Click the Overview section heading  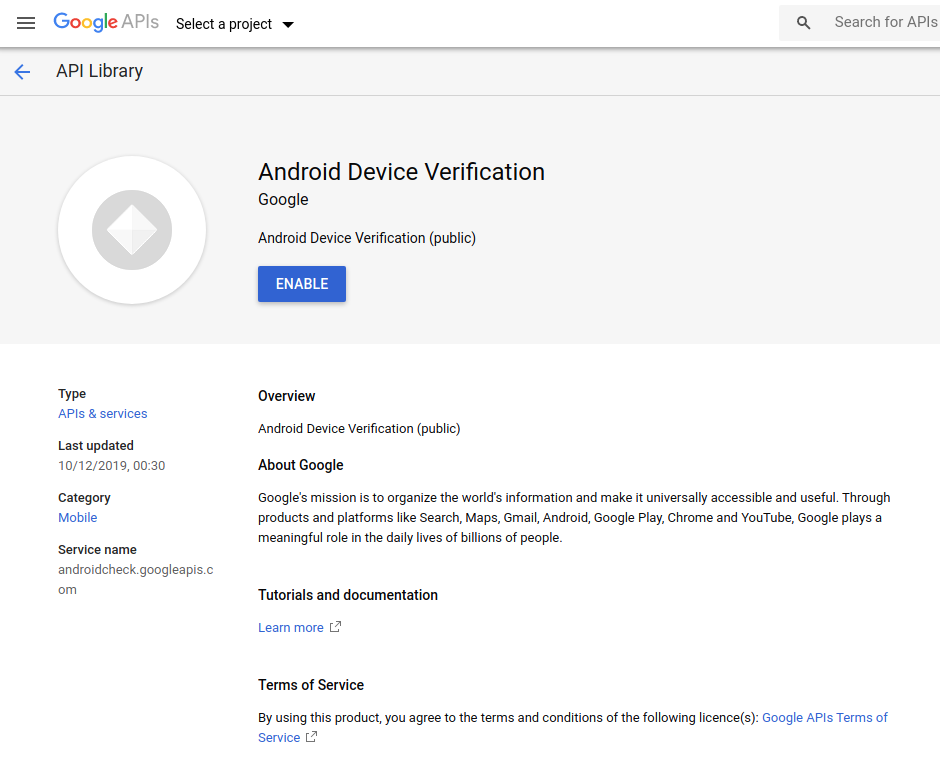[286, 396]
